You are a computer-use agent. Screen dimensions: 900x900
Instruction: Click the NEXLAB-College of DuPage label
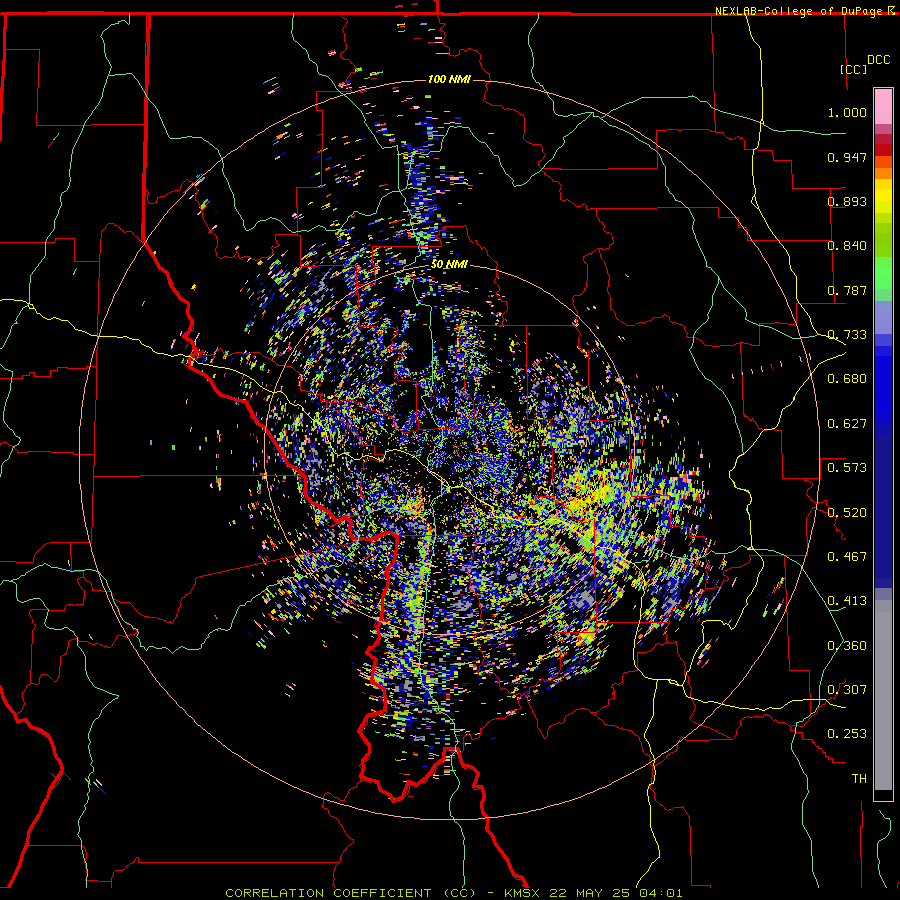click(799, 11)
